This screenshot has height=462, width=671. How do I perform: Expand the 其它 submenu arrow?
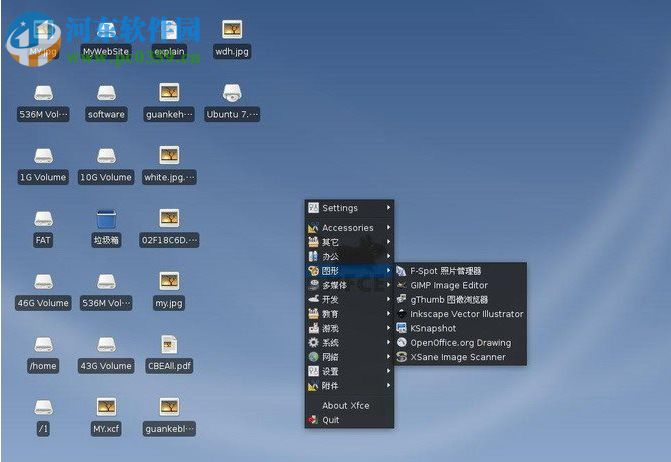coord(388,242)
